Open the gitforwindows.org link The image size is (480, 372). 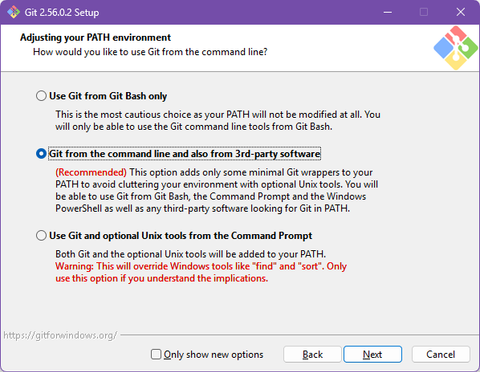60,335
